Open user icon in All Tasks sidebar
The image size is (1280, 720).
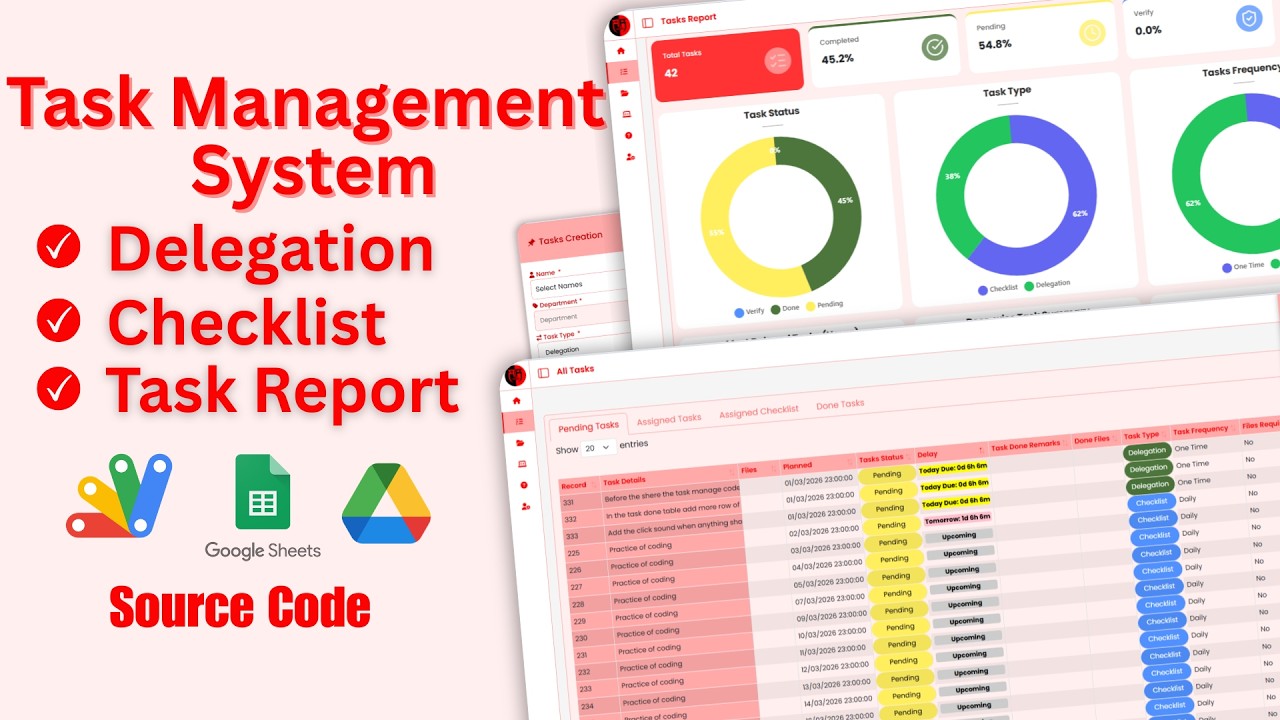[x=526, y=506]
